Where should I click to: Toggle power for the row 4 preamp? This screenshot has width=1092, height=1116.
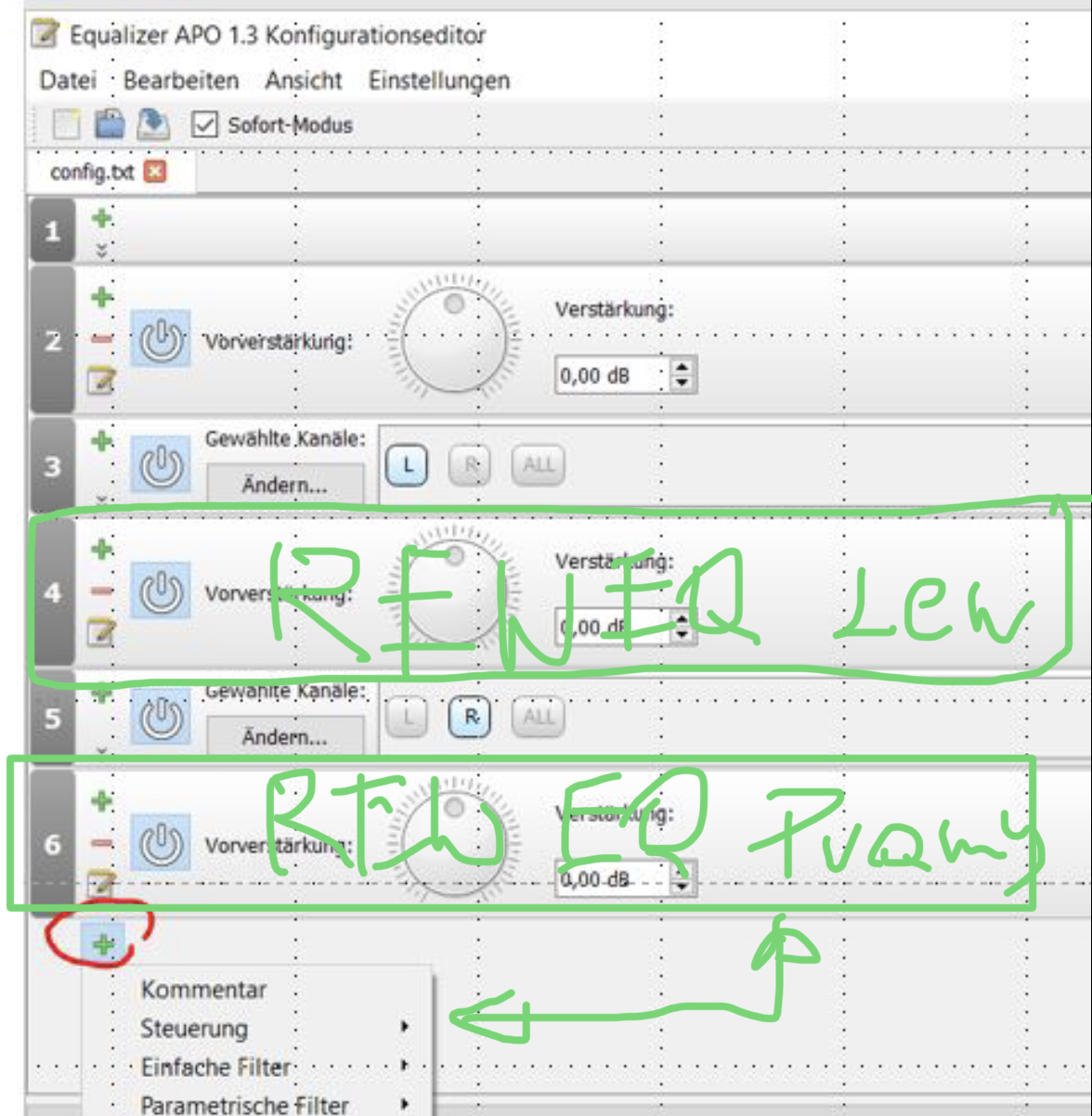pos(161,590)
